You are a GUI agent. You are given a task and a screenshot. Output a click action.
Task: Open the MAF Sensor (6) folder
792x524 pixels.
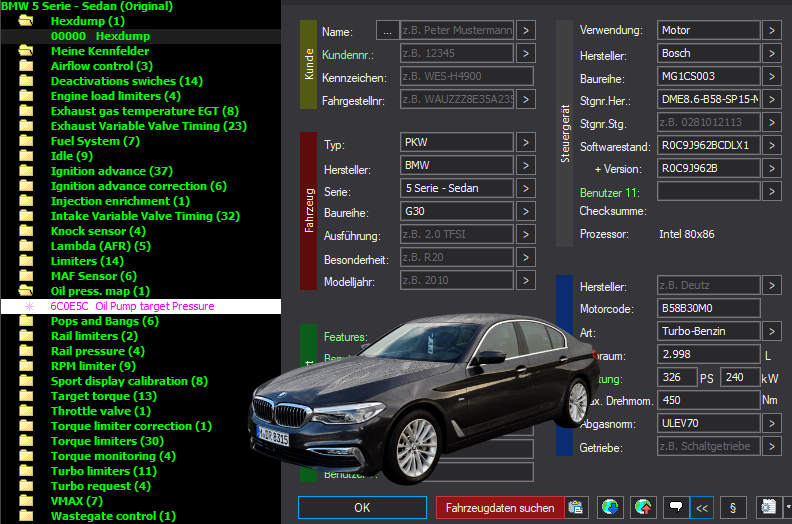pos(94,276)
